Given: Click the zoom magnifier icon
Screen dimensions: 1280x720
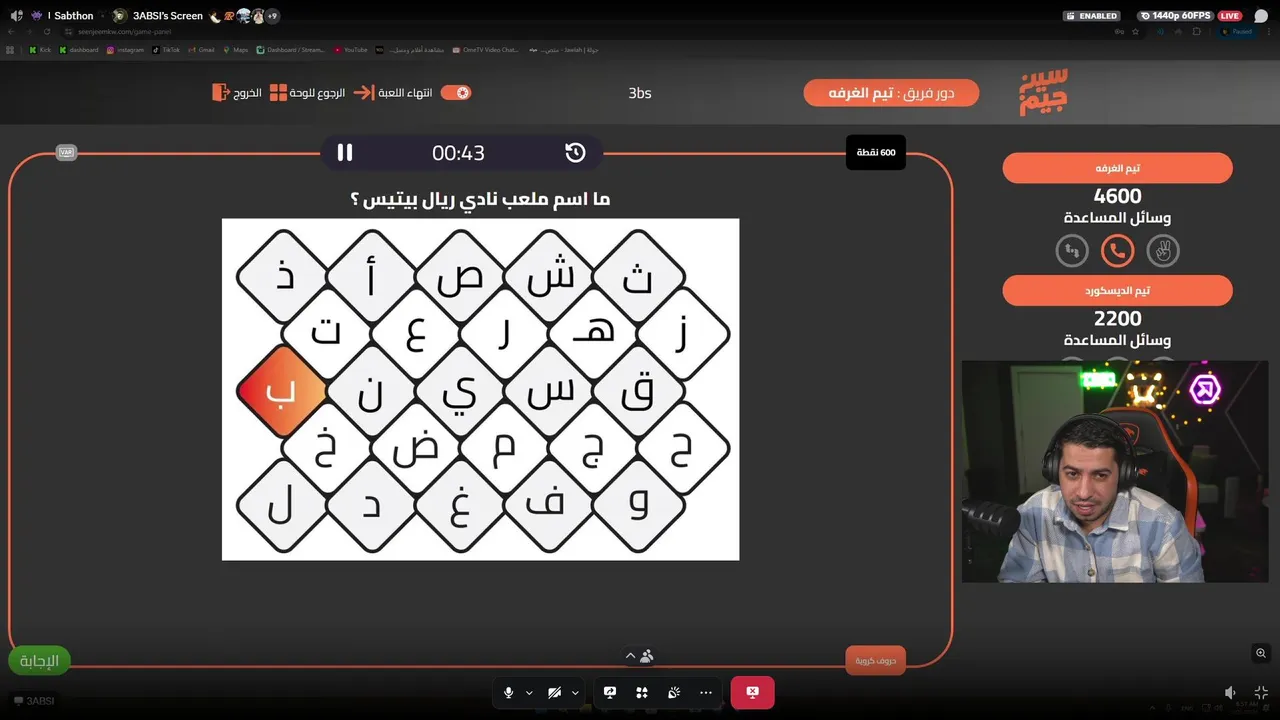Looking at the screenshot, I should click(x=1261, y=653).
